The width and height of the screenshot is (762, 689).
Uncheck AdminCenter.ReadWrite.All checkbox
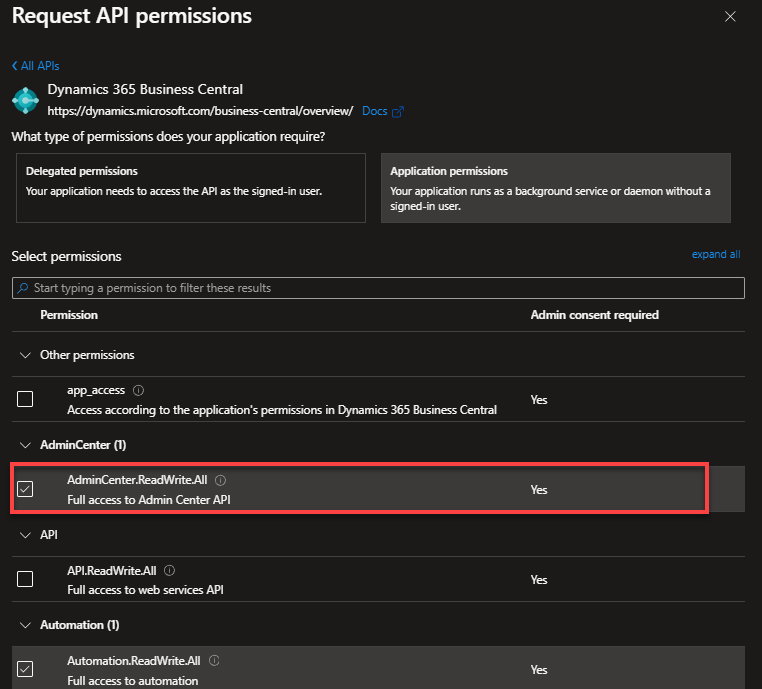pos(25,489)
